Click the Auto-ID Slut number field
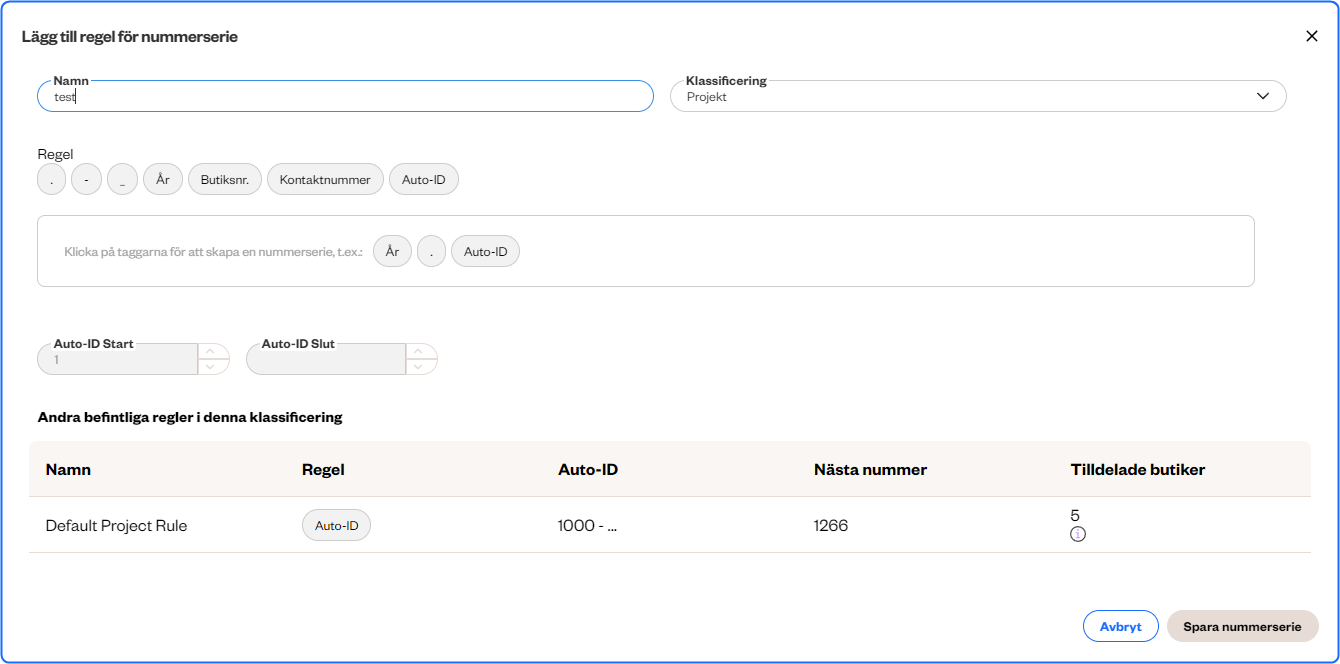 326,359
